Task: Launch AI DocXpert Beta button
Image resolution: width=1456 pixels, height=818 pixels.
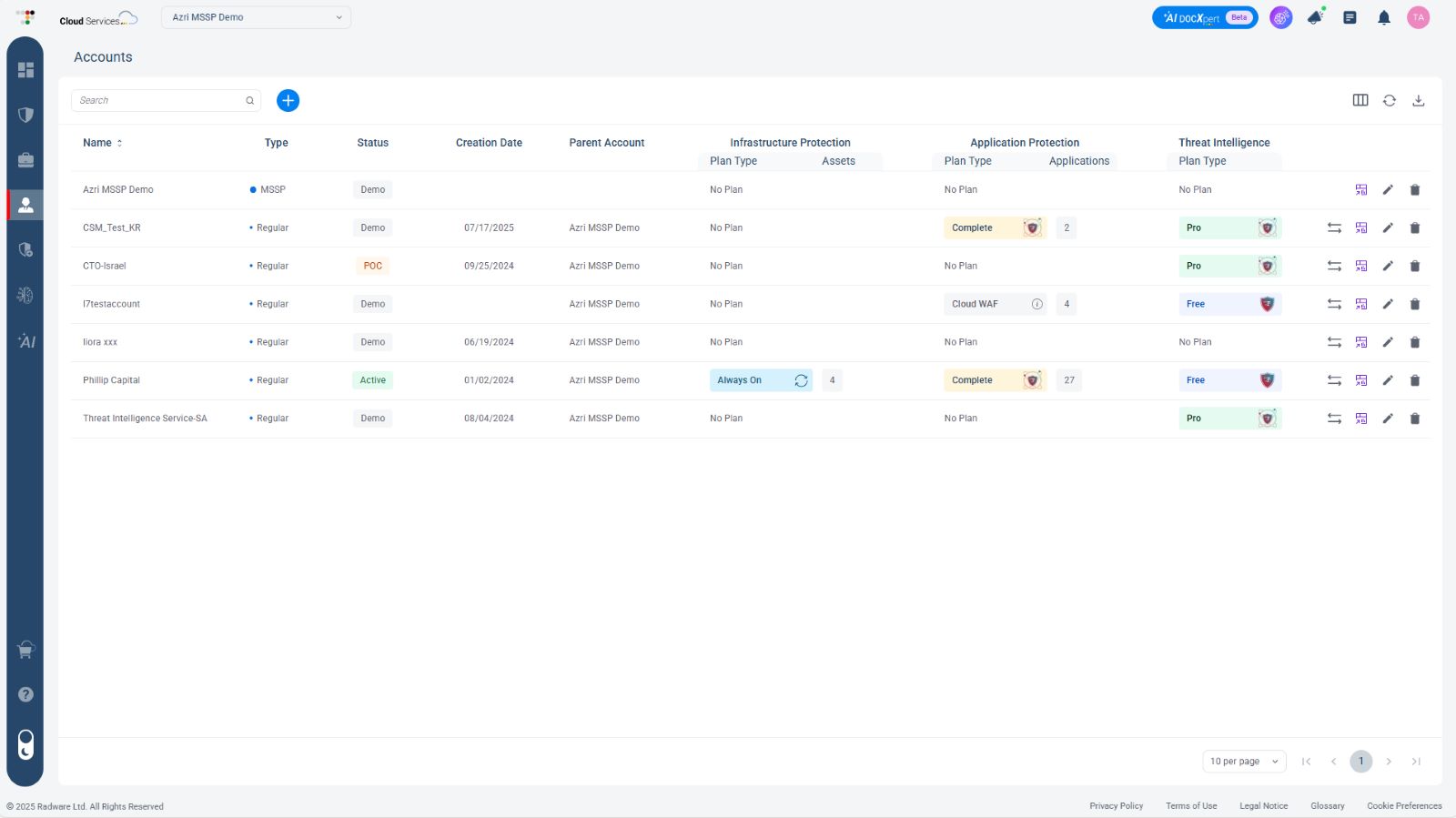Action: click(1204, 17)
